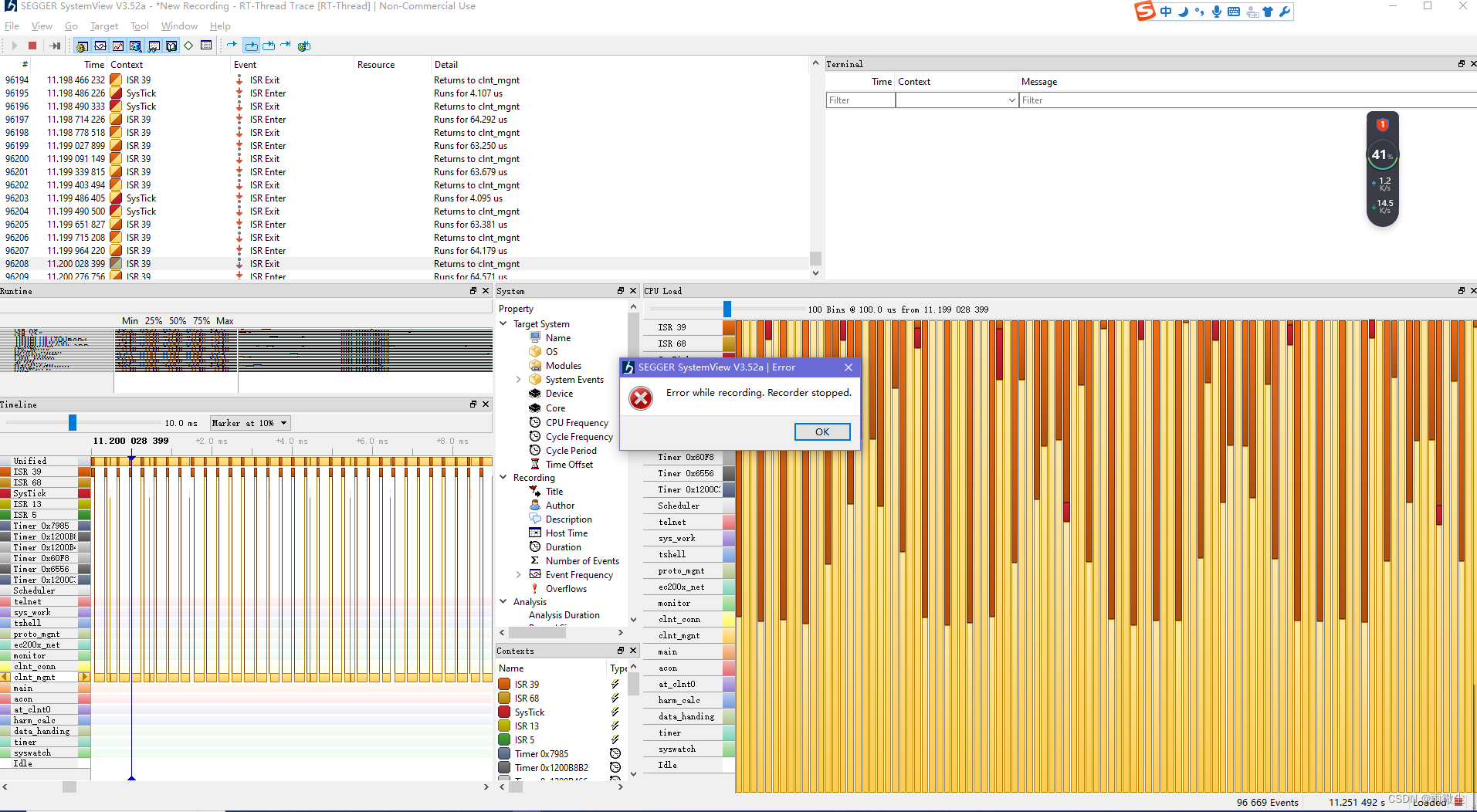The height and width of the screenshot is (812, 1477).
Task: Toggle the System window book icon
Action: tap(171, 46)
